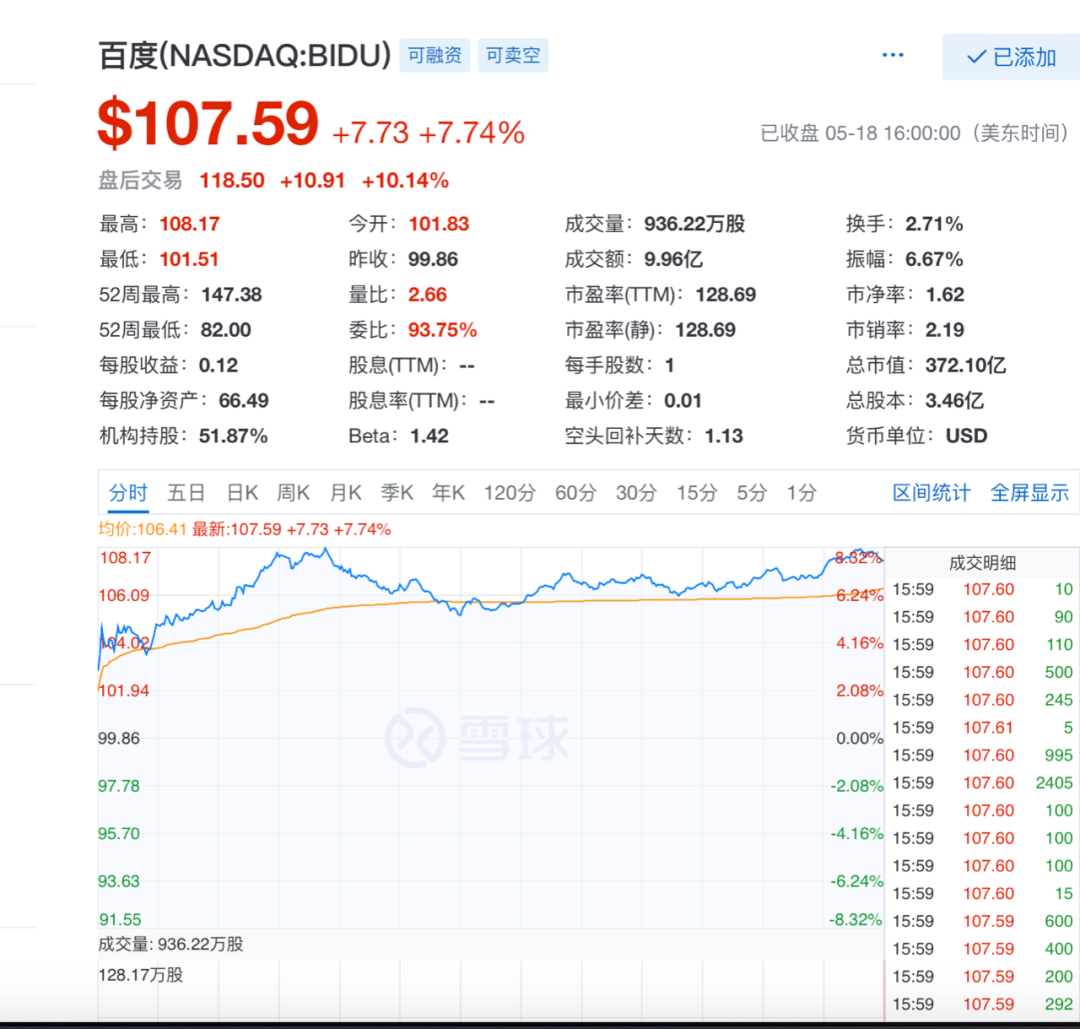Click the 全屏显示 fullscreen link
Viewport: 1080px width, 1029px height.
click(x=1030, y=493)
